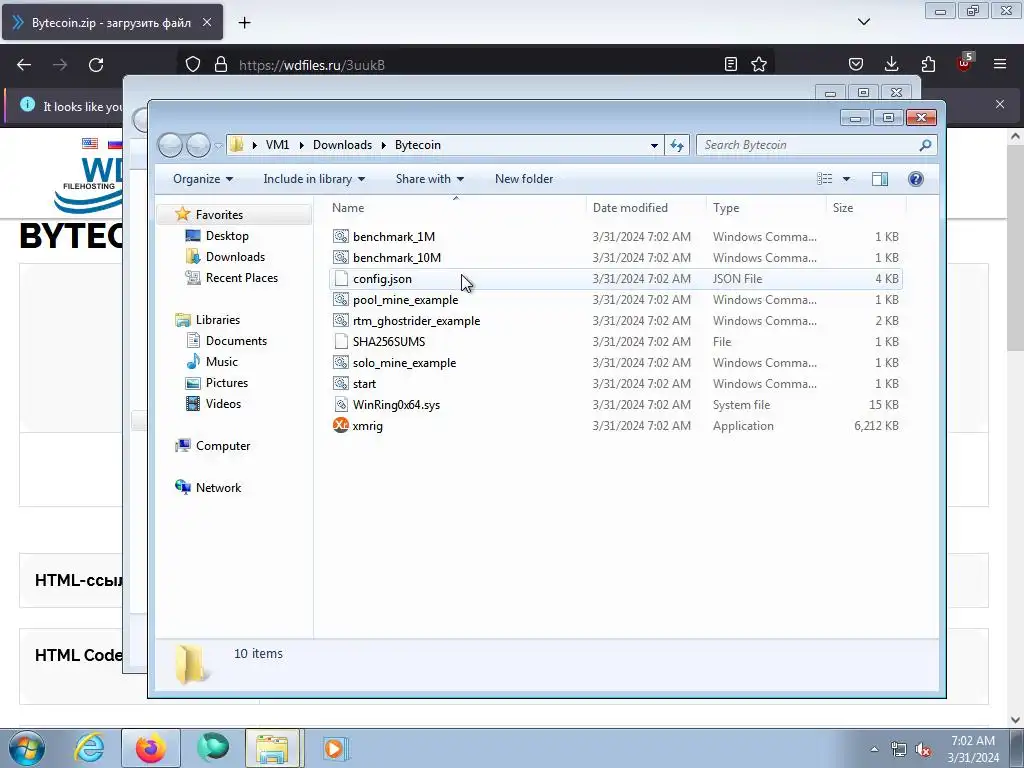Select the benchmark_10M command file icon
The image size is (1024, 768).
pos(340,257)
